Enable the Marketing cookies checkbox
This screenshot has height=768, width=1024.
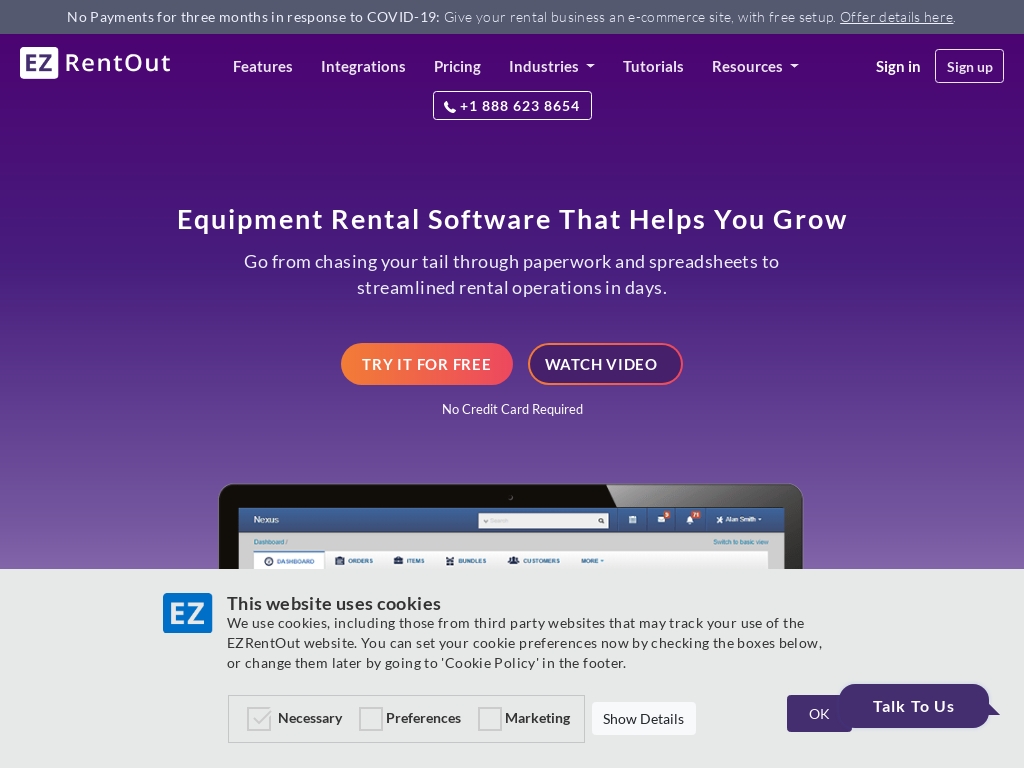(x=489, y=719)
